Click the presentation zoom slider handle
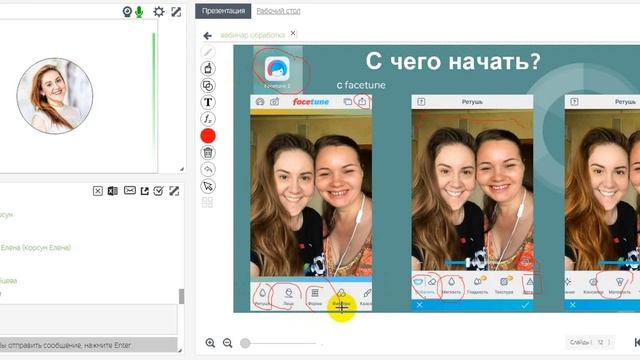 tap(245, 343)
